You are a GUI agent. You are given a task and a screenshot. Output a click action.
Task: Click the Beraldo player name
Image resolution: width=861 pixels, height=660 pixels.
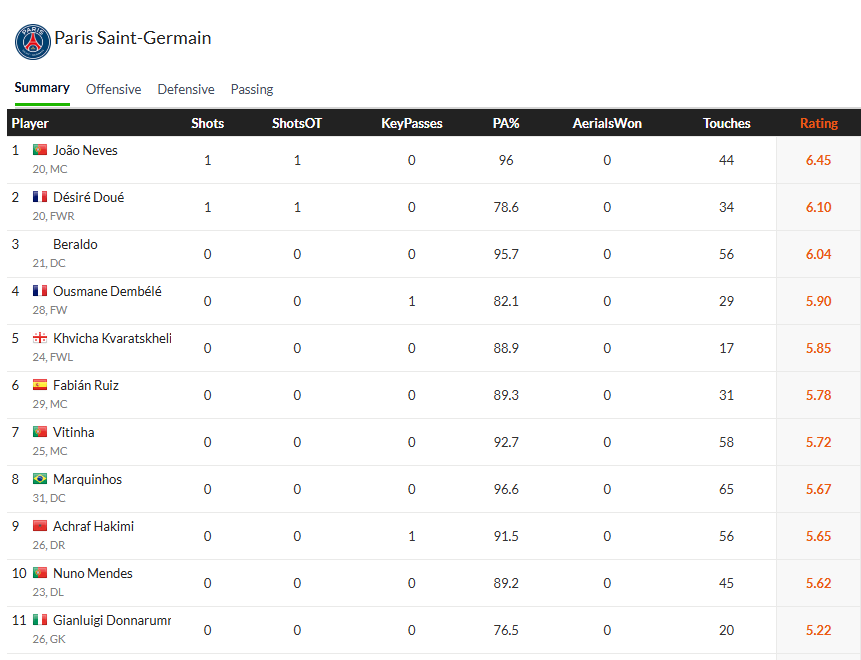click(75, 244)
